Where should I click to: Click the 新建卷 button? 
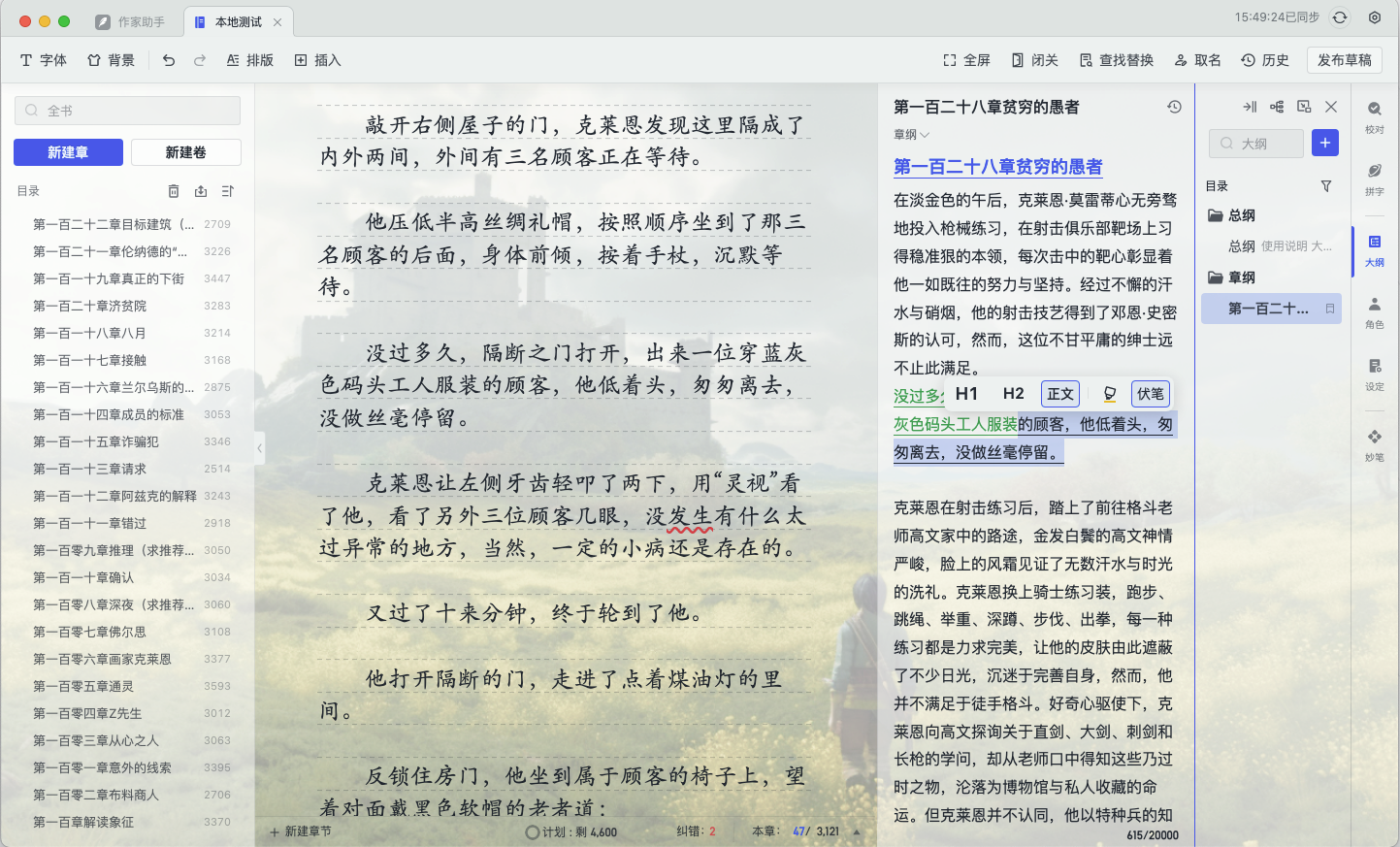185,152
